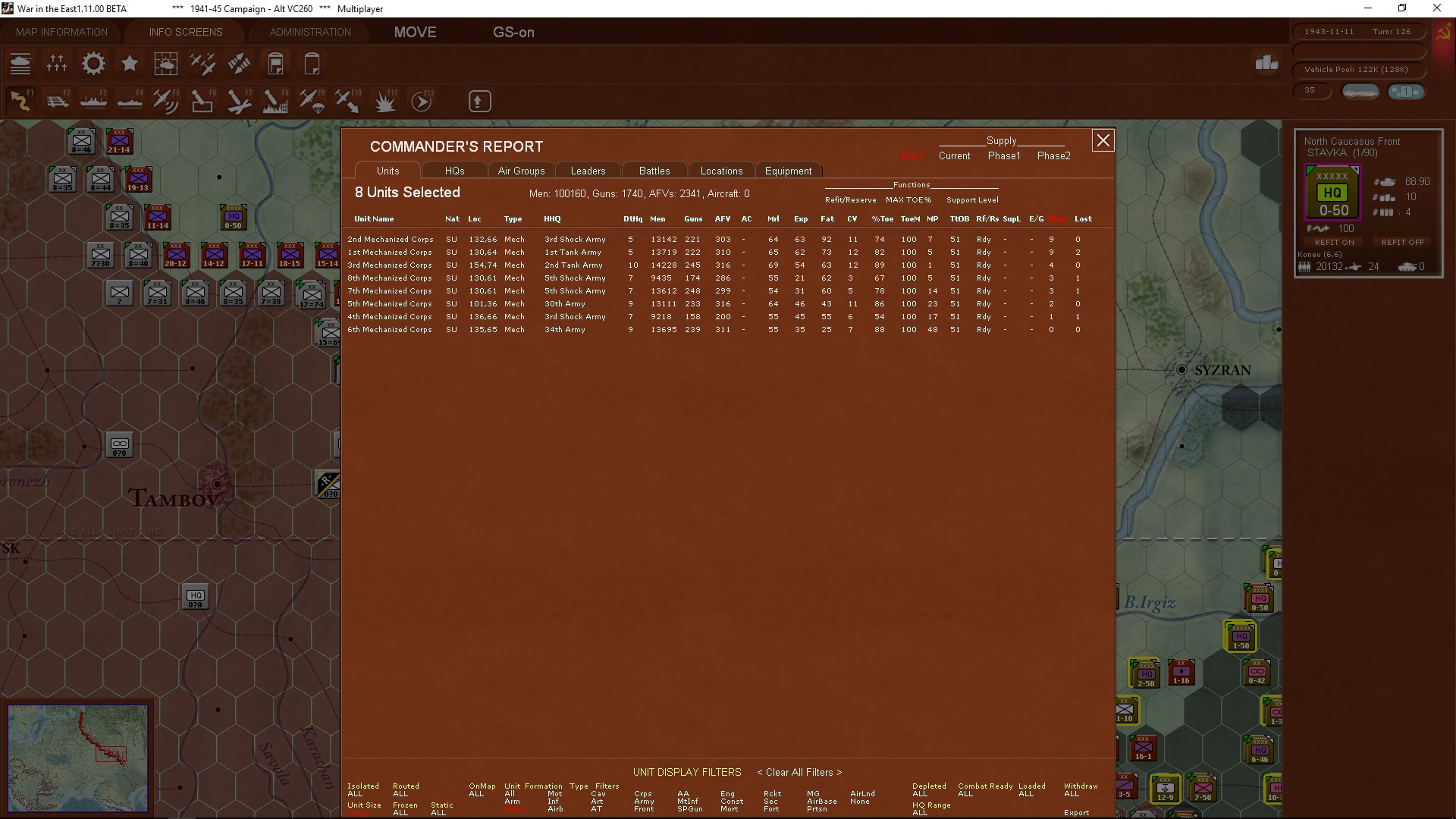This screenshot has height=819, width=1456.
Task: Open the INFO SCREENS menu tab
Action: [x=186, y=32]
